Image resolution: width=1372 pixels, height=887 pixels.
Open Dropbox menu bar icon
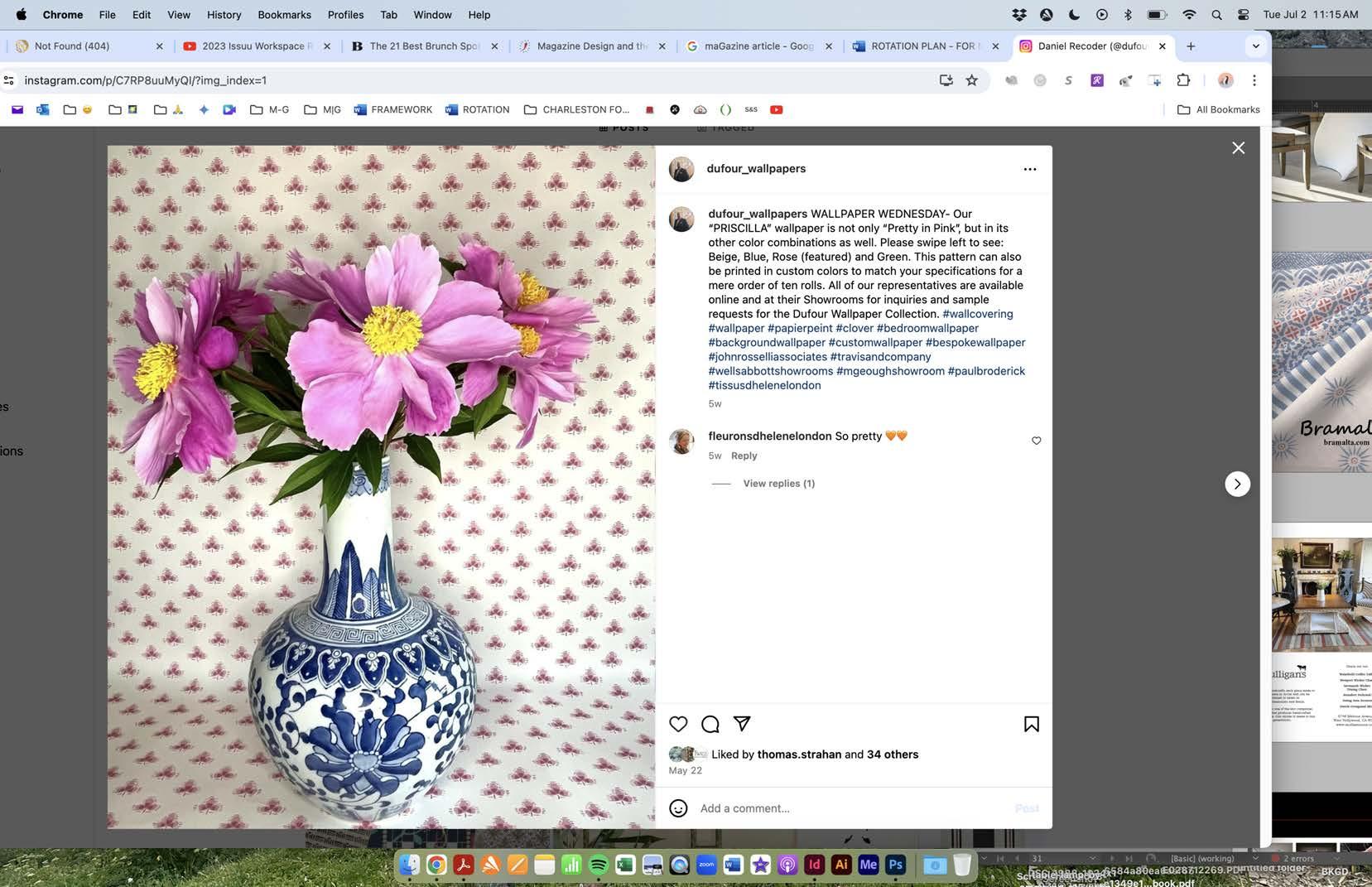click(x=1019, y=15)
